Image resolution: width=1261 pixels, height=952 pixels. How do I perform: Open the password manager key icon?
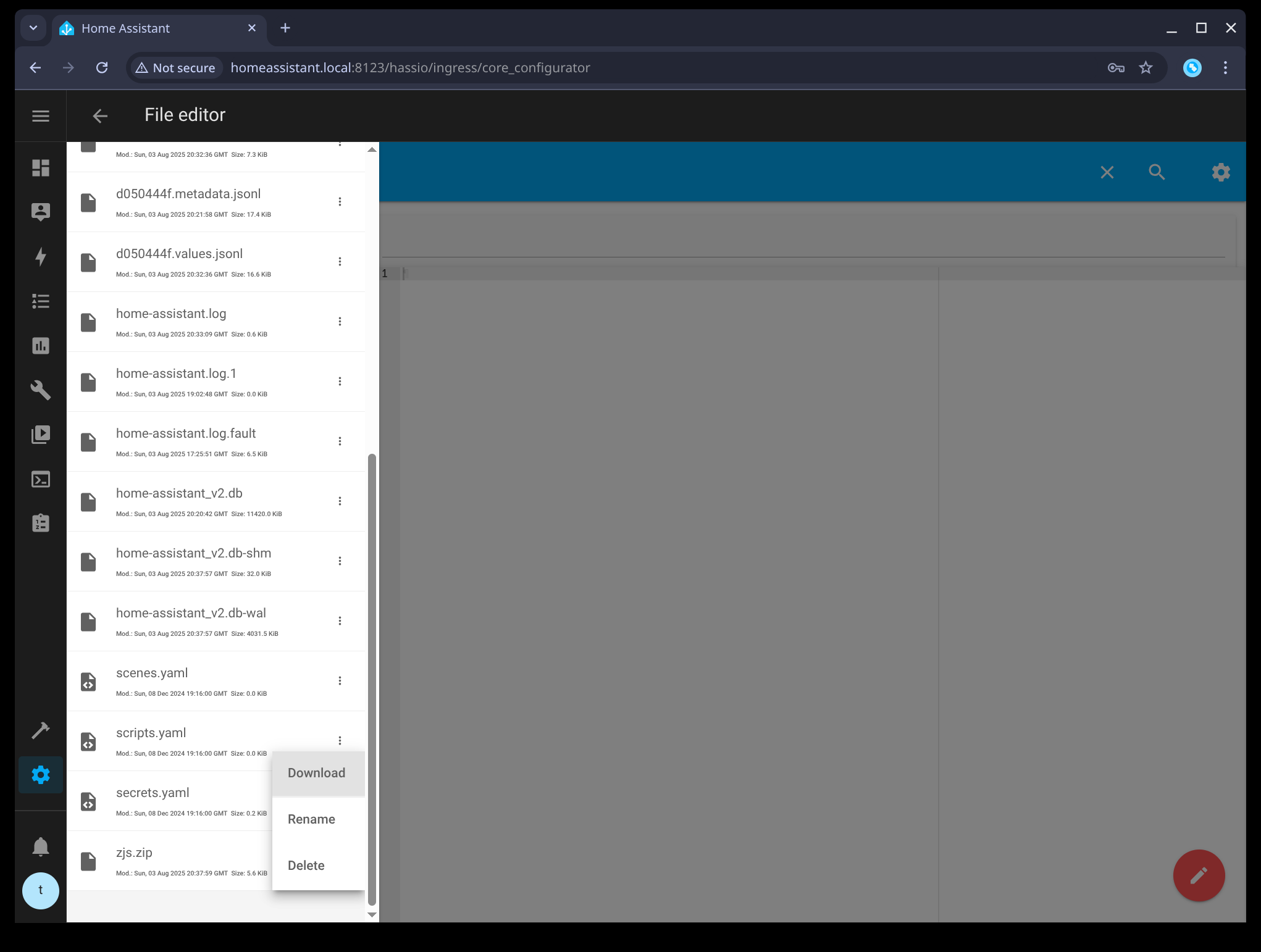1116,68
